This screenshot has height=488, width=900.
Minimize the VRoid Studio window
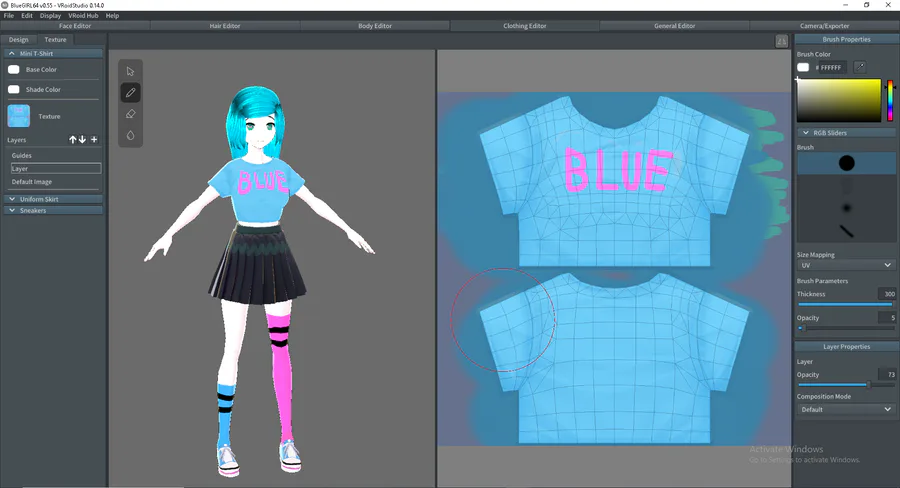point(845,5)
